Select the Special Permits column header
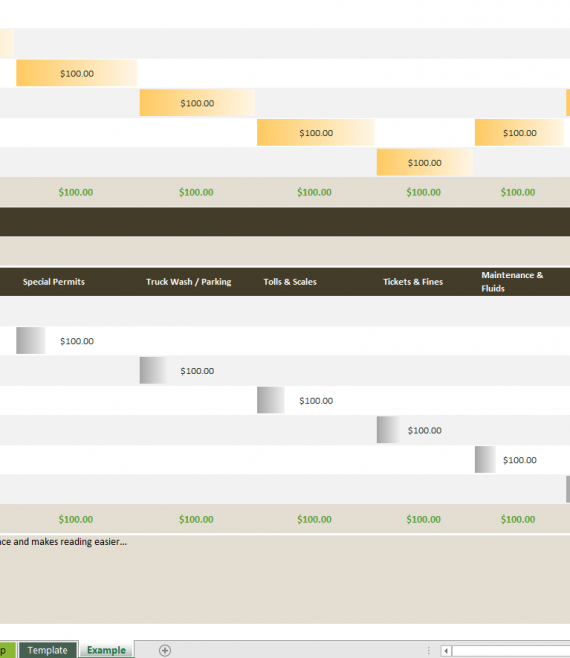Viewport: 570px width, 658px height. (54, 282)
